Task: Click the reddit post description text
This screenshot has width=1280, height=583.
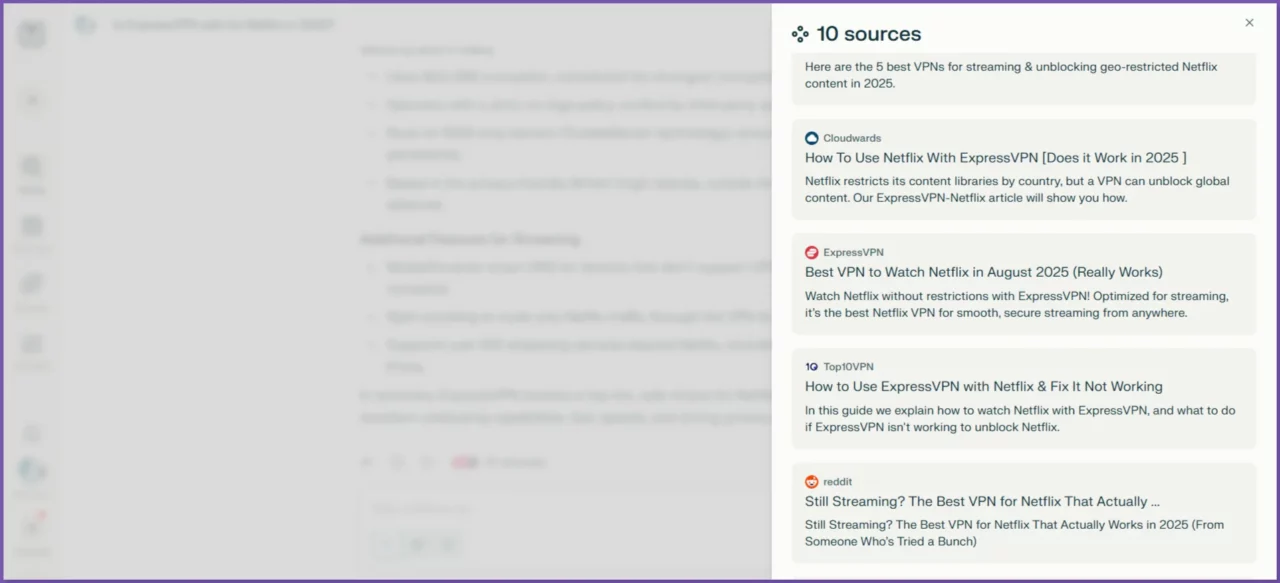Action: coord(1014,533)
